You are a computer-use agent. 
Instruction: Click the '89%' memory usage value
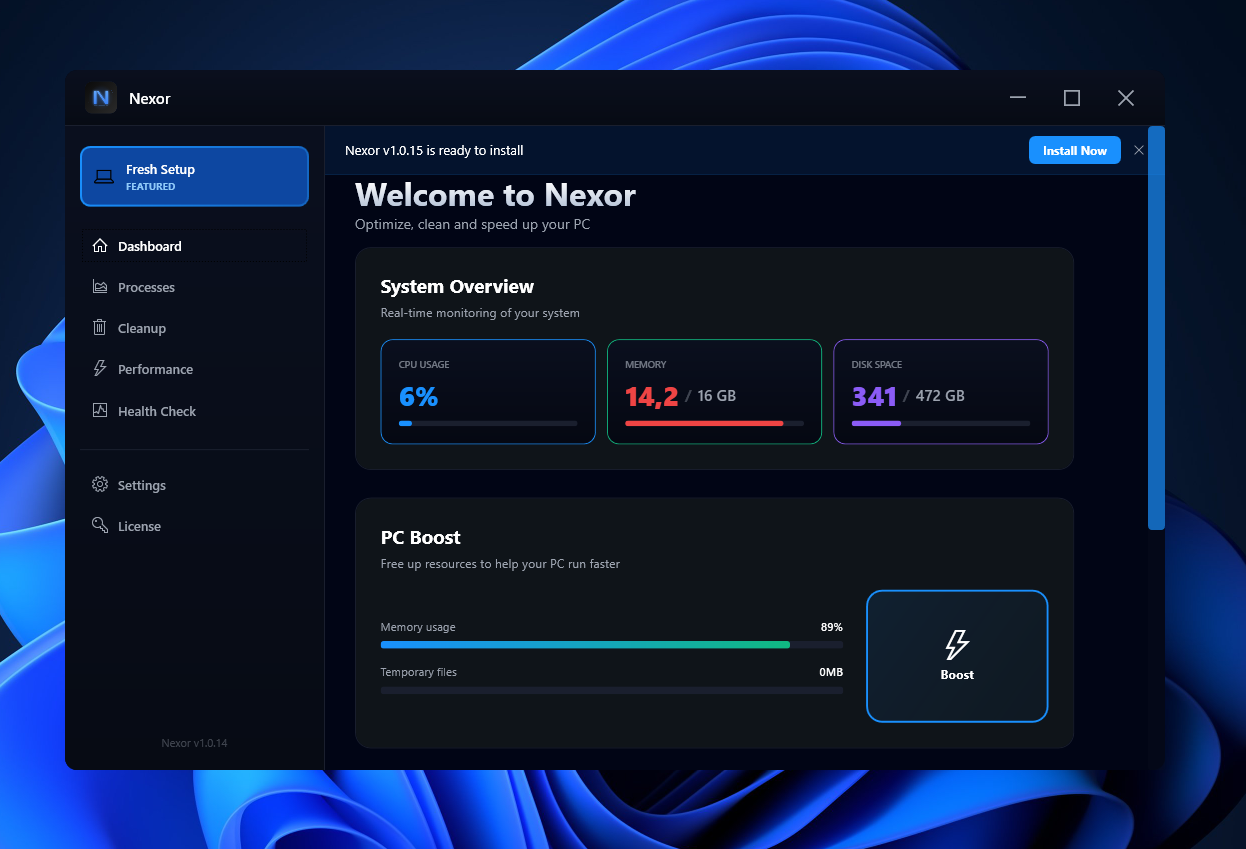pos(832,627)
